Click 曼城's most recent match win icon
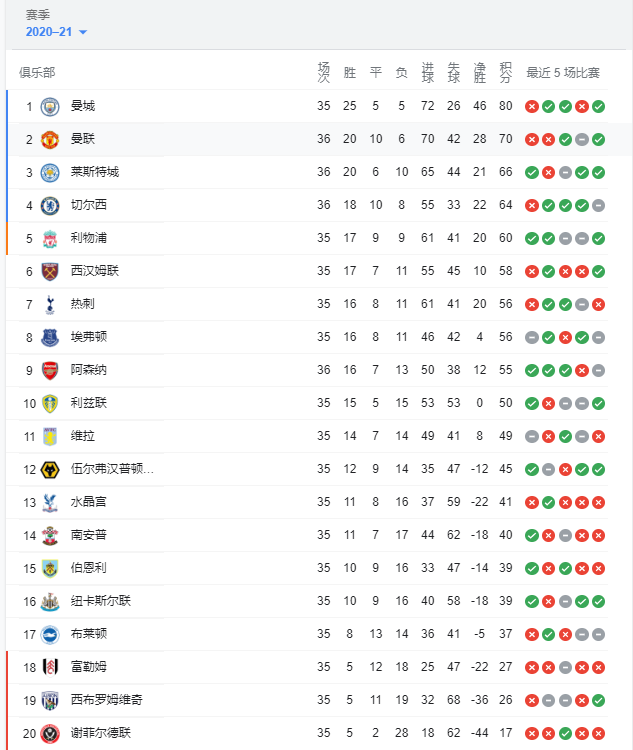The image size is (633, 750). tap(598, 107)
